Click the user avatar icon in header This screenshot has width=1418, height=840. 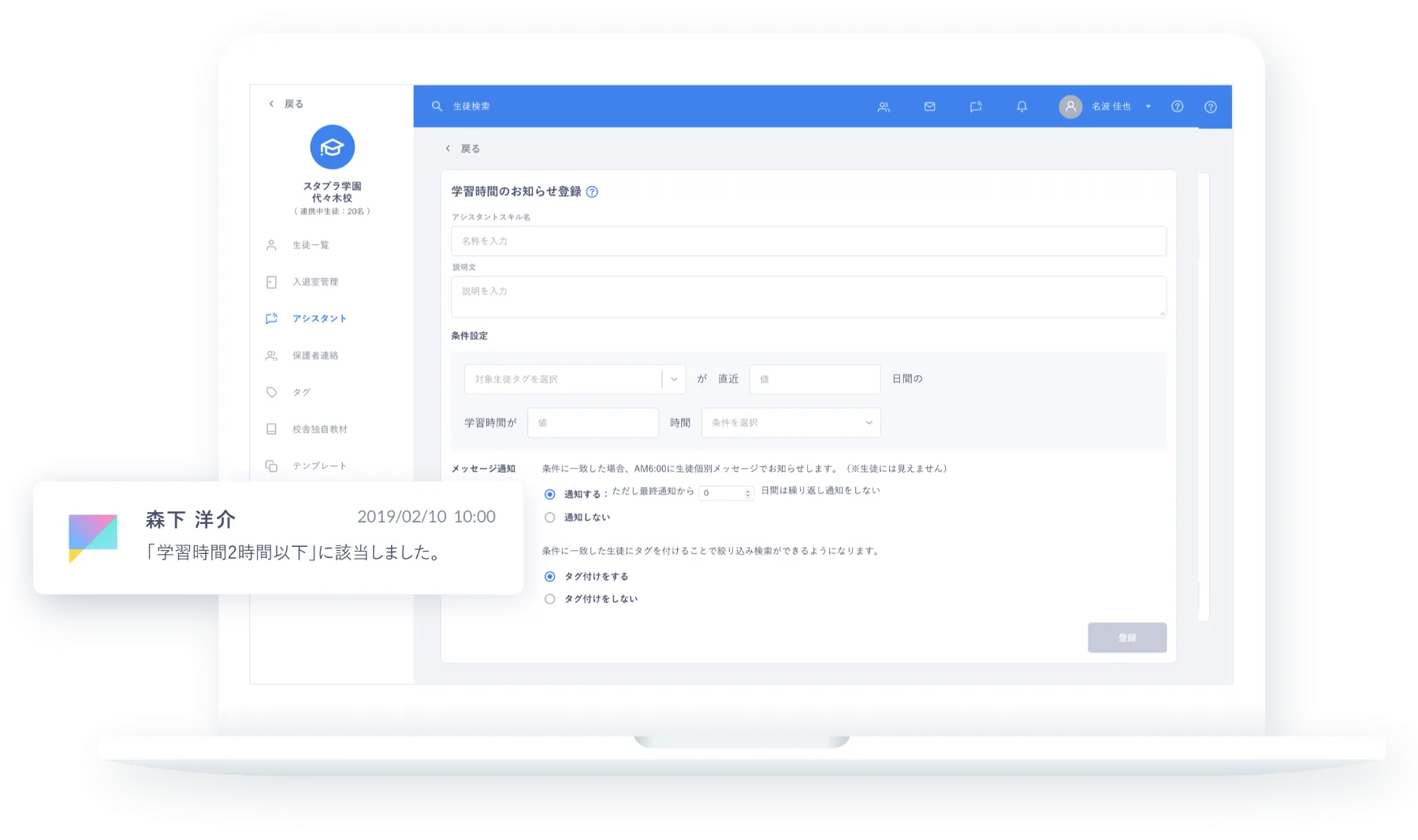click(1070, 106)
